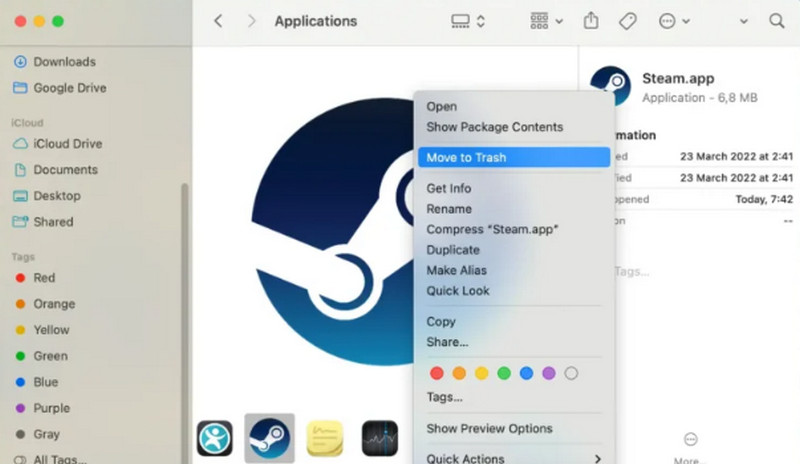Screen dimensions: 800x464
Task: Filter by the Purple sidebar tag
Action: tap(43, 408)
